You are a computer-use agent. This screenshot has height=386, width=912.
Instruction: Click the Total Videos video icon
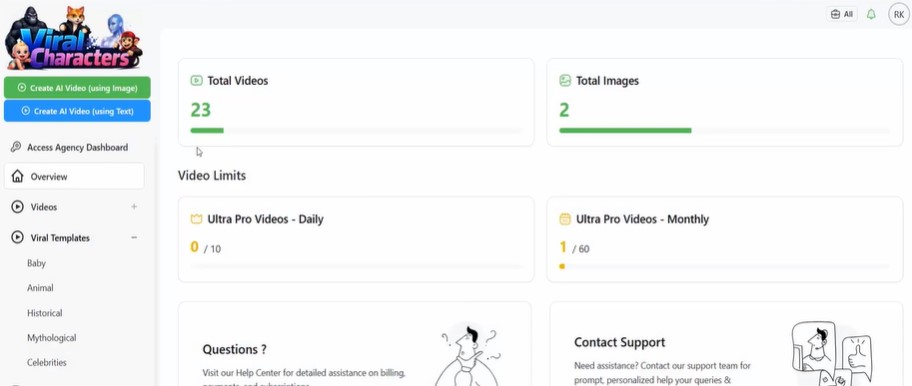[x=196, y=81]
